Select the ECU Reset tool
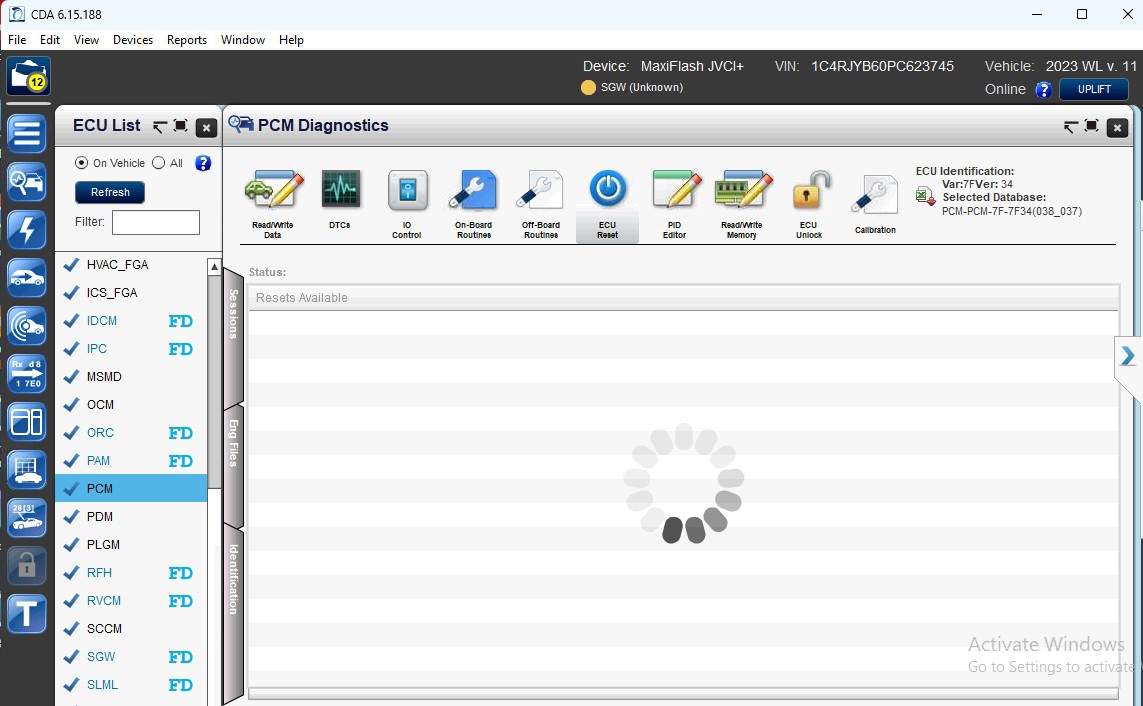Viewport: 1143px width, 706px height. click(607, 205)
